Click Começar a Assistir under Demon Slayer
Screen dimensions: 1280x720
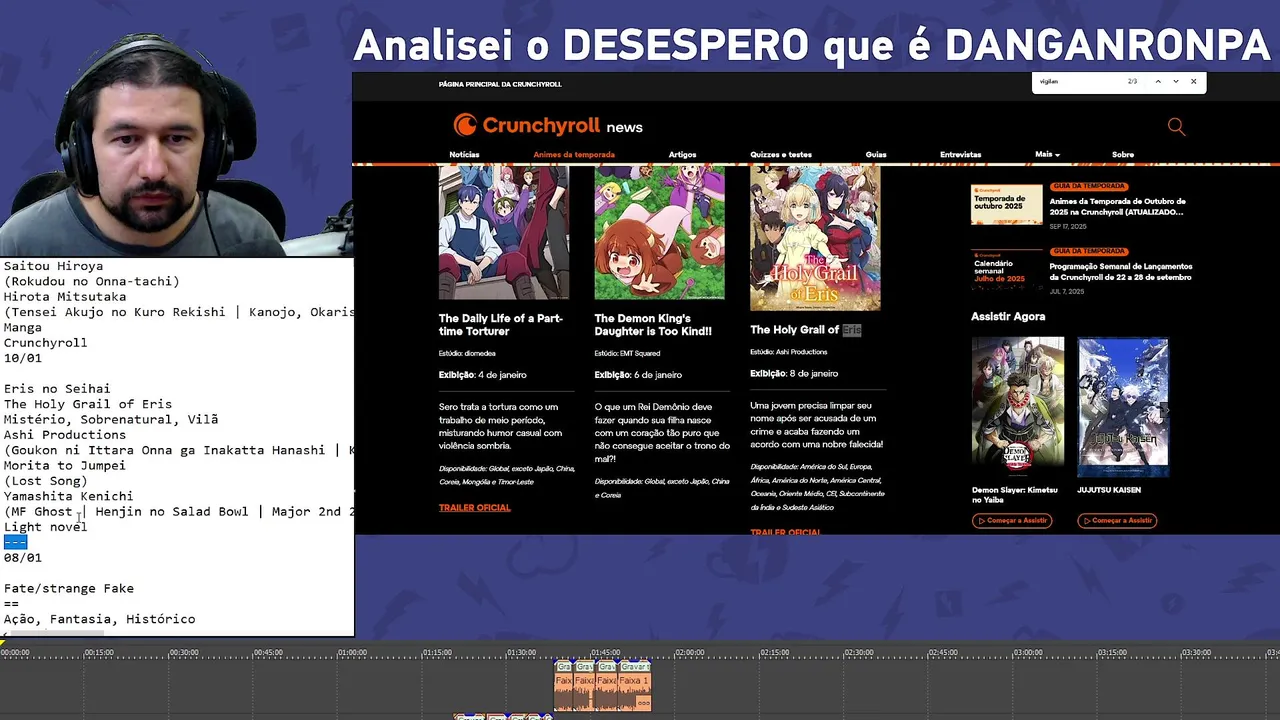1011,520
